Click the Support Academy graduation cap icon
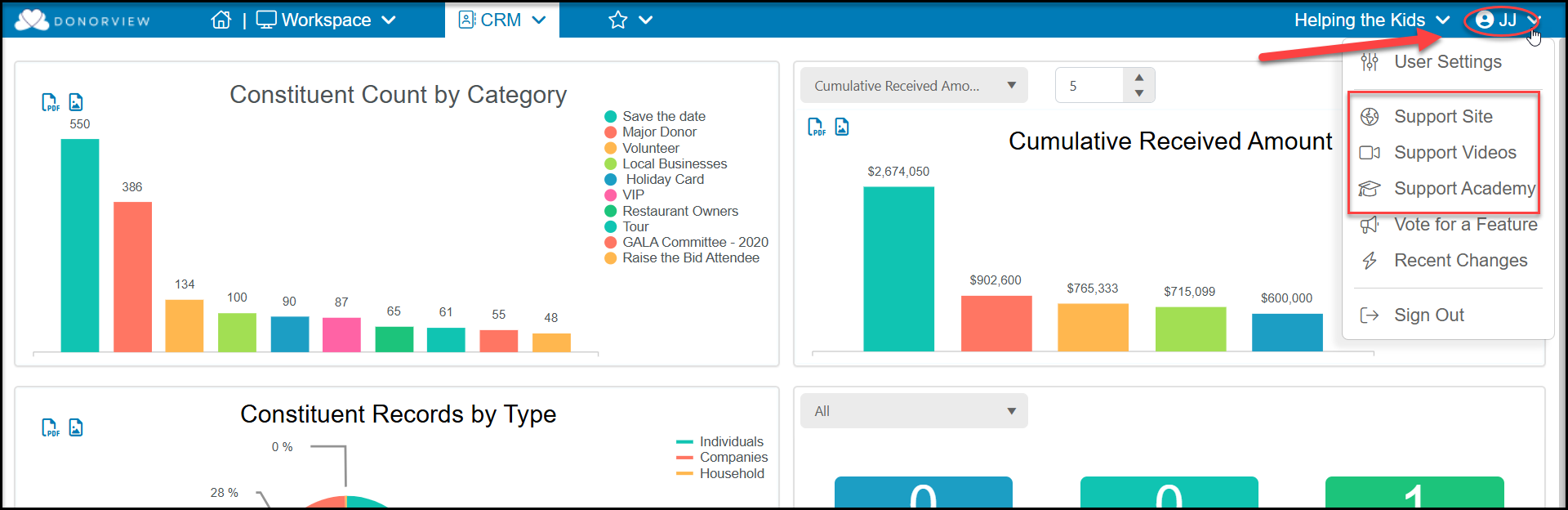 click(x=1370, y=189)
